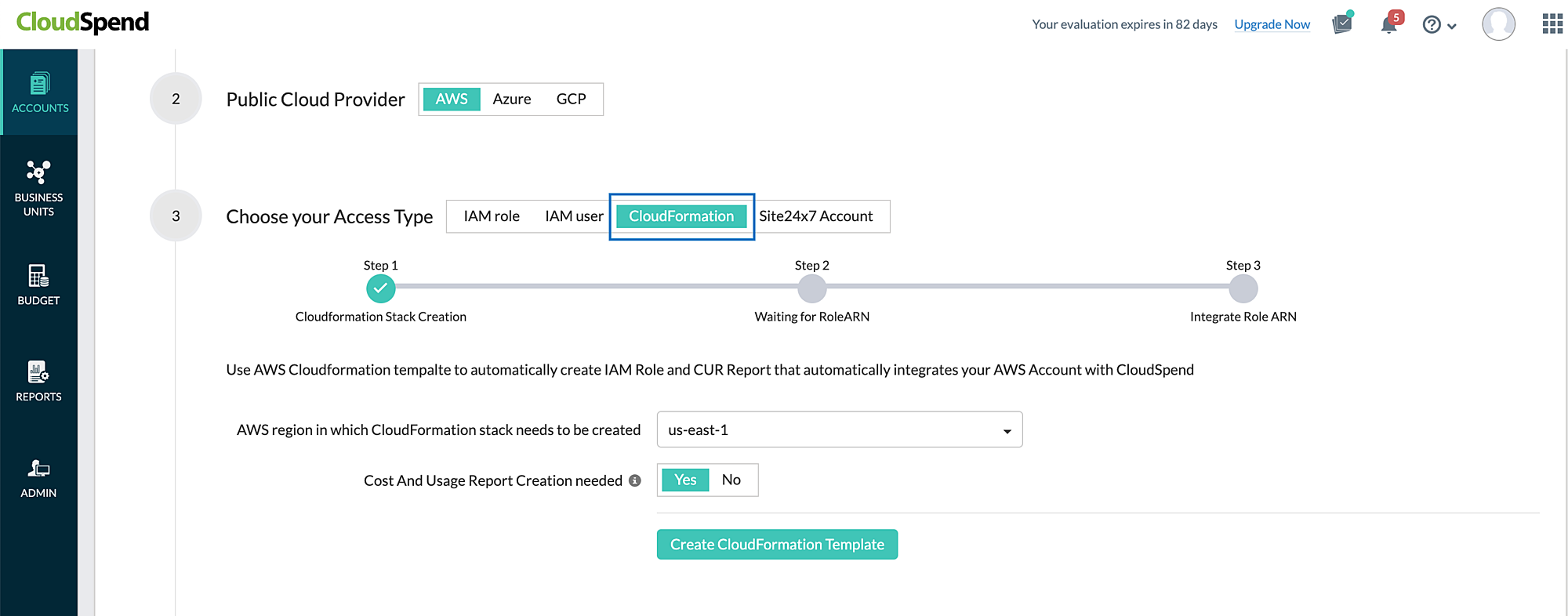Click the Upgrade Now link
1568x616 pixels.
click(x=1272, y=24)
